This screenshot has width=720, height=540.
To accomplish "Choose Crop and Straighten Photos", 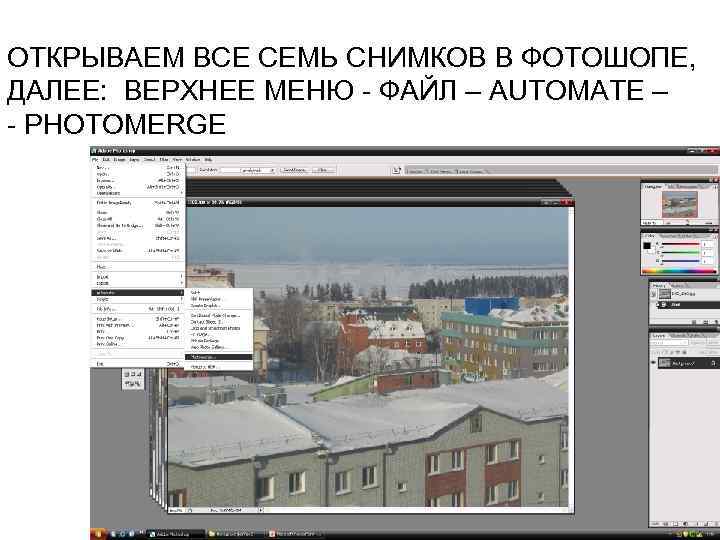I will coord(219,328).
